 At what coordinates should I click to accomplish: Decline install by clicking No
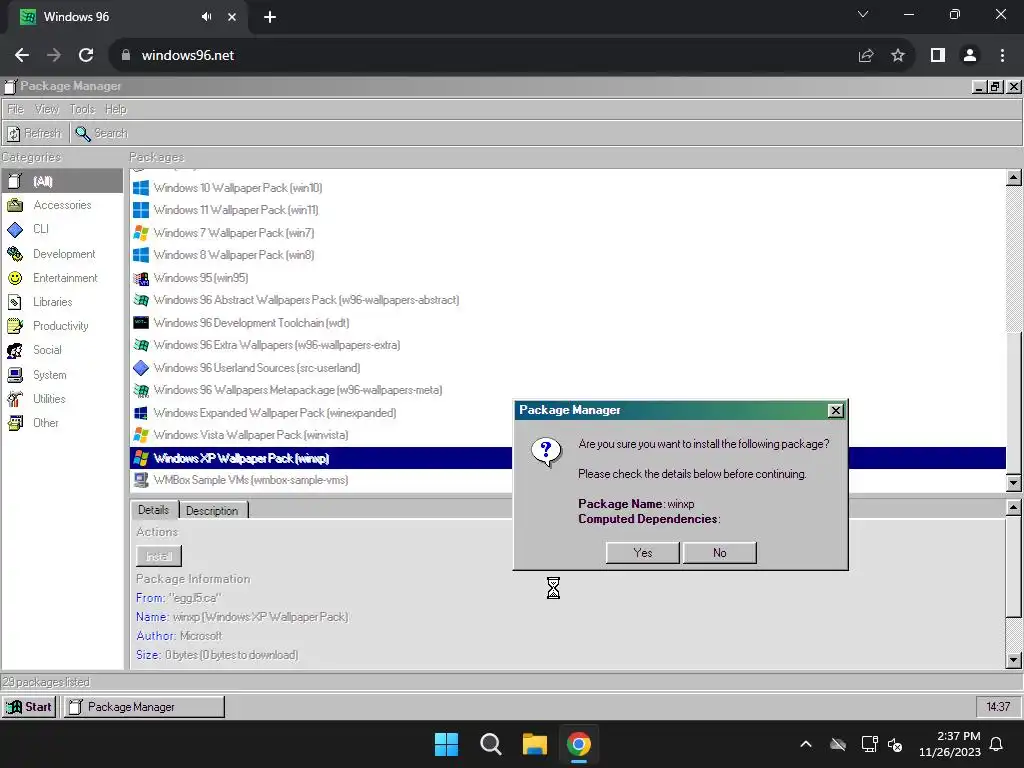(720, 552)
